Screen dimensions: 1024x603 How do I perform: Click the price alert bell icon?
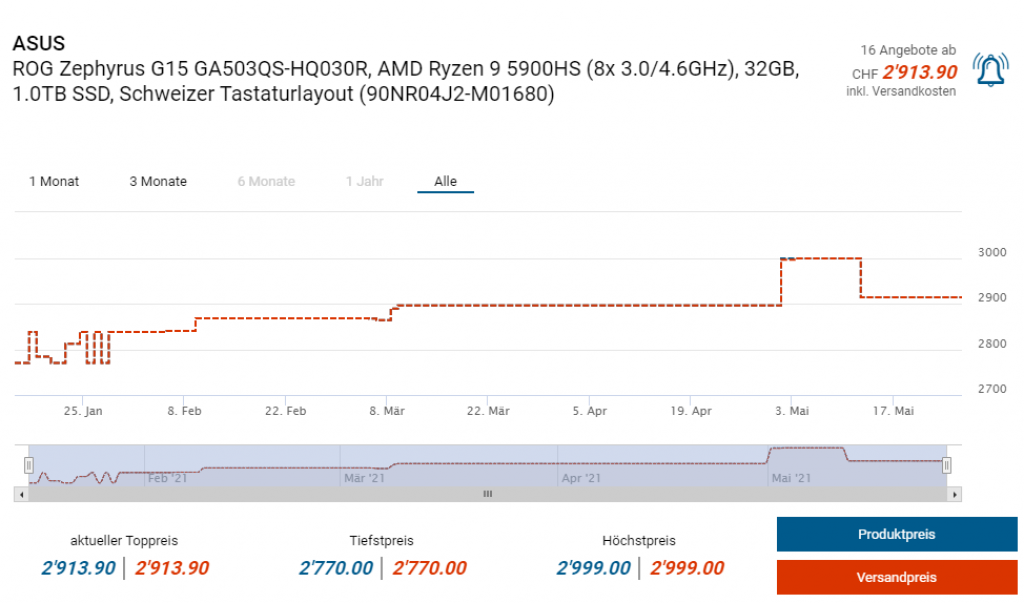tap(990, 70)
